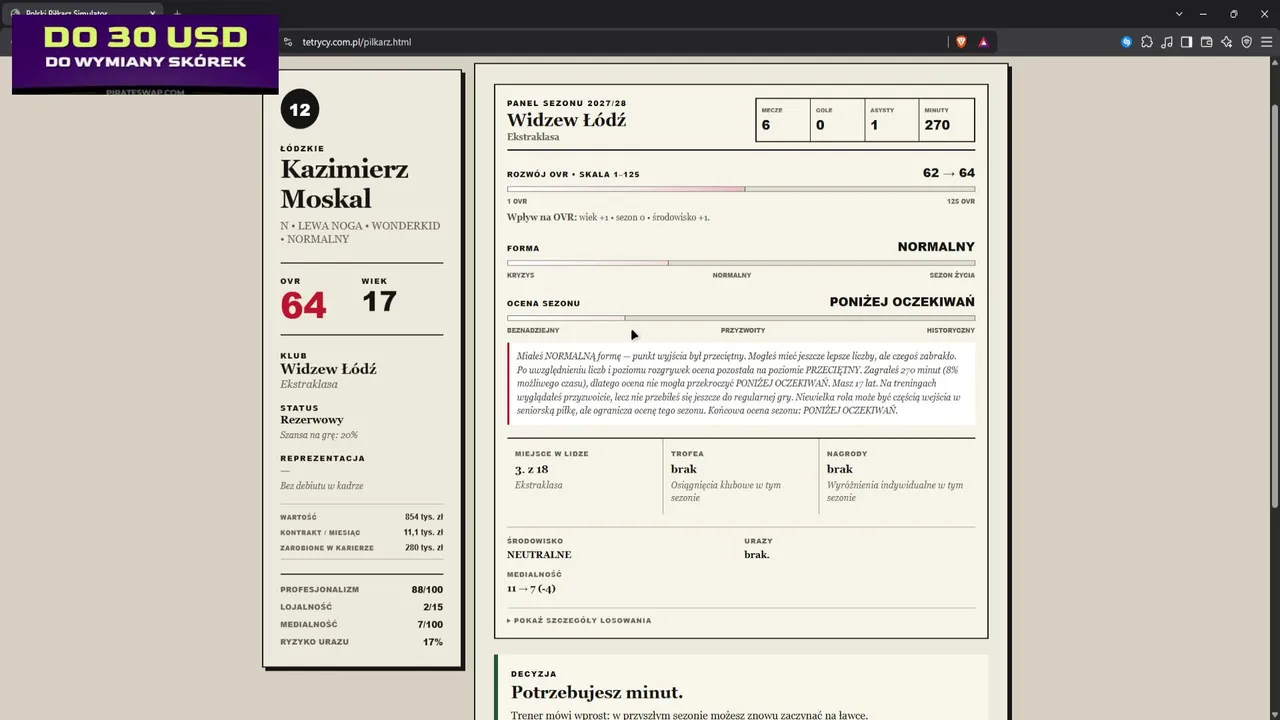Click 'brak' under Trofea

click(x=684, y=469)
